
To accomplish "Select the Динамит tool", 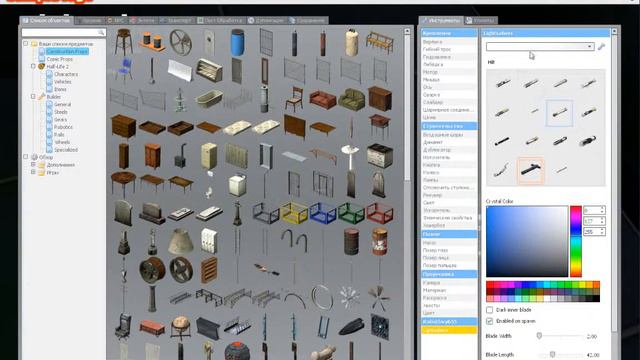I will (x=449, y=142).
